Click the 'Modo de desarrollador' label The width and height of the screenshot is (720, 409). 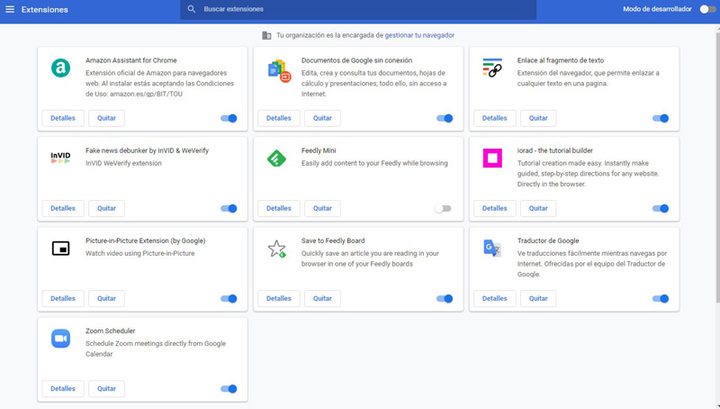[x=657, y=9]
